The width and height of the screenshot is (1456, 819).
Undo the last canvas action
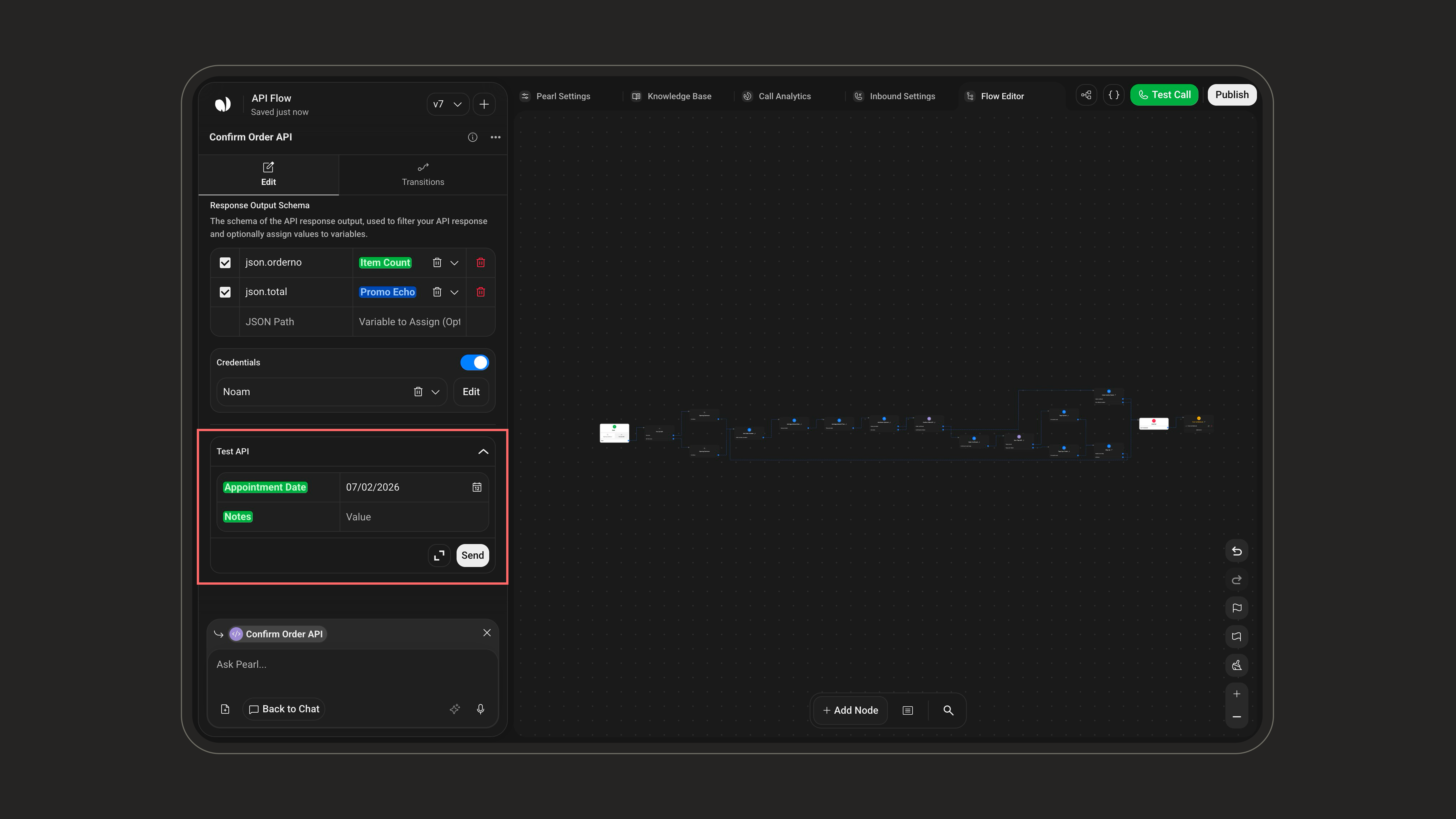(x=1237, y=551)
